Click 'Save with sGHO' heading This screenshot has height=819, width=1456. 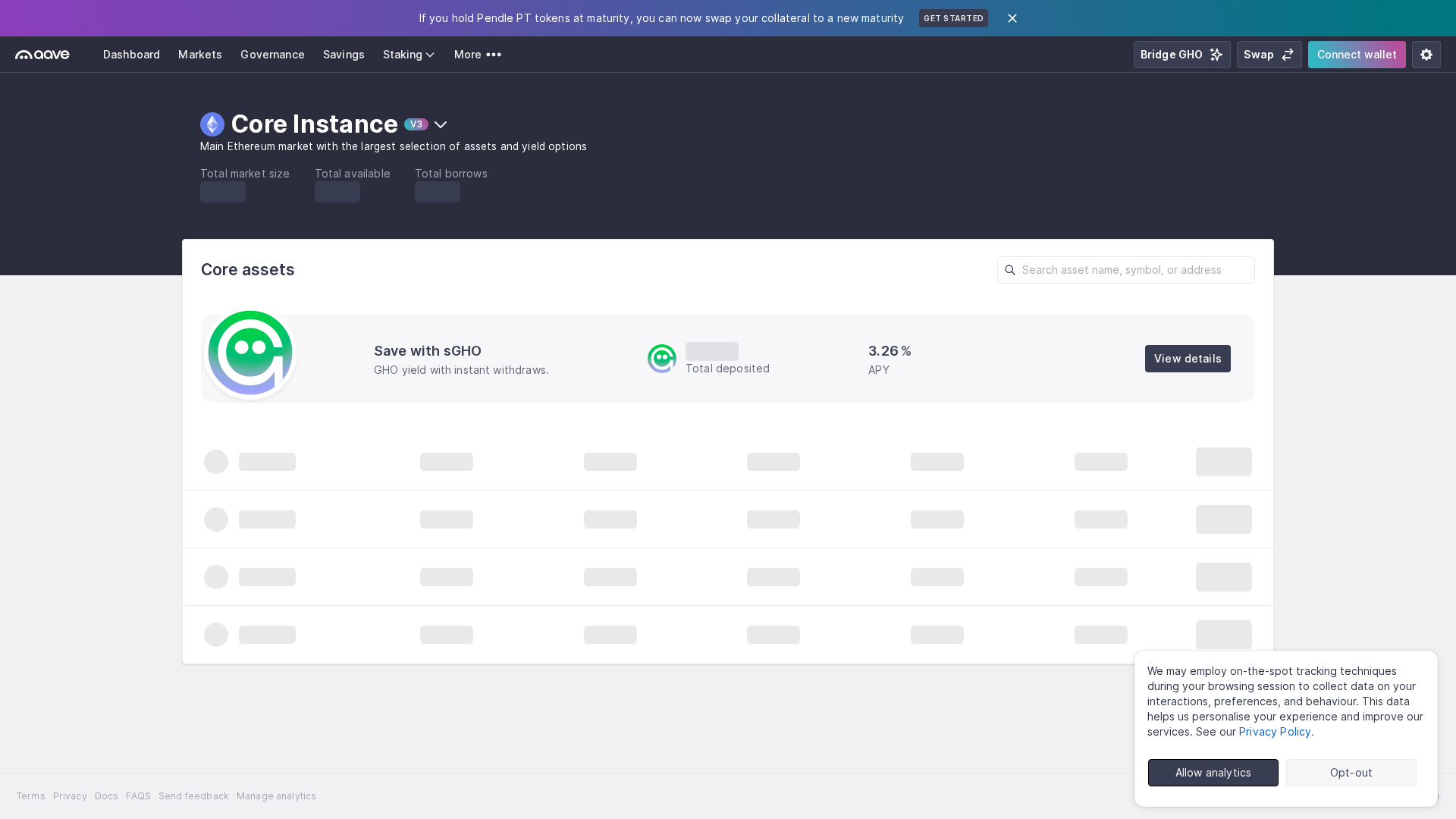pos(428,351)
